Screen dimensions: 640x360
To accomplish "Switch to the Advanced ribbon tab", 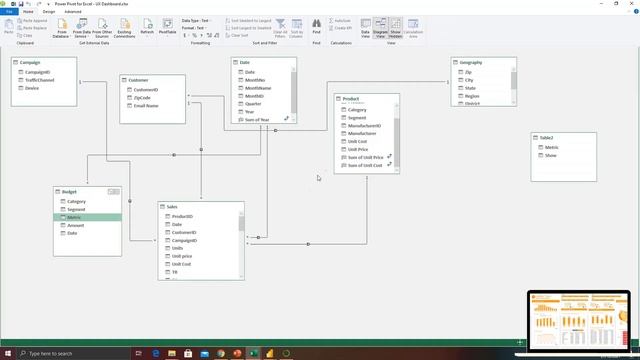I will tap(73, 11).
